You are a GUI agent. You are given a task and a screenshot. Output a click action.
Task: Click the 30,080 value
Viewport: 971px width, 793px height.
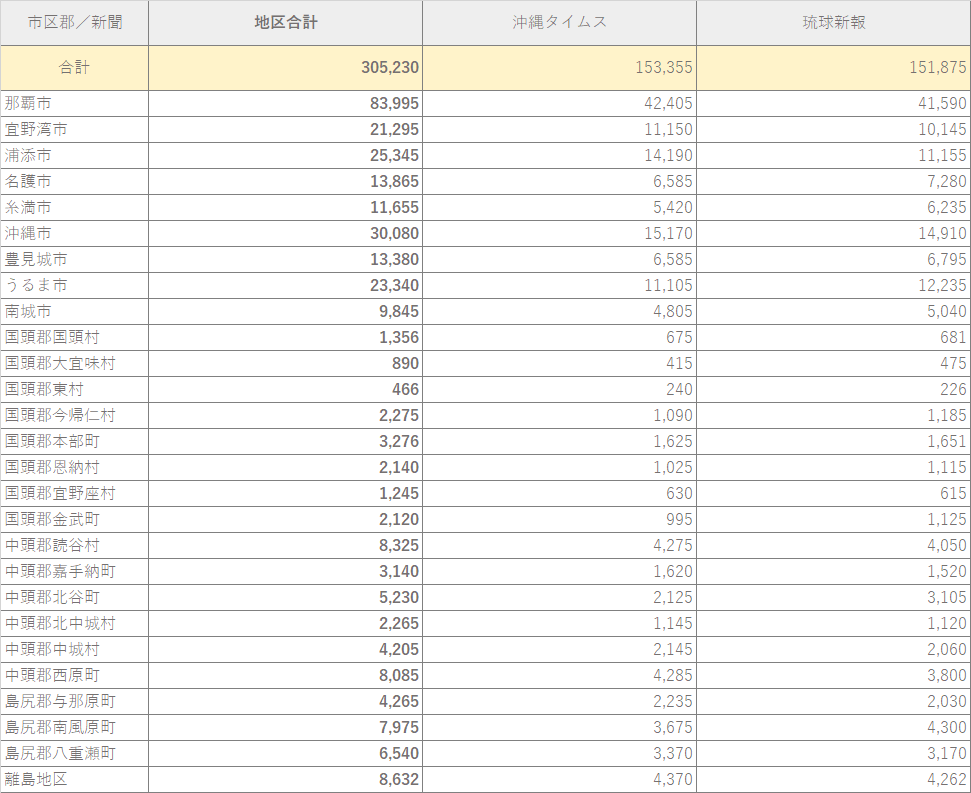[394, 233]
